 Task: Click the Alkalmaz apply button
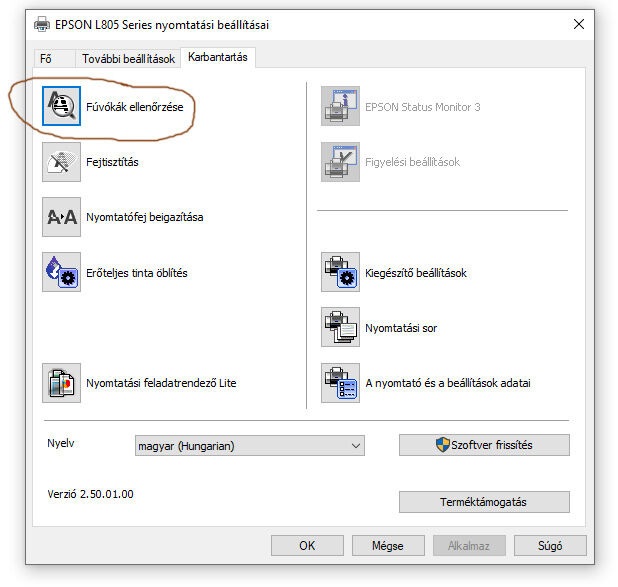pyautogui.click(x=469, y=546)
